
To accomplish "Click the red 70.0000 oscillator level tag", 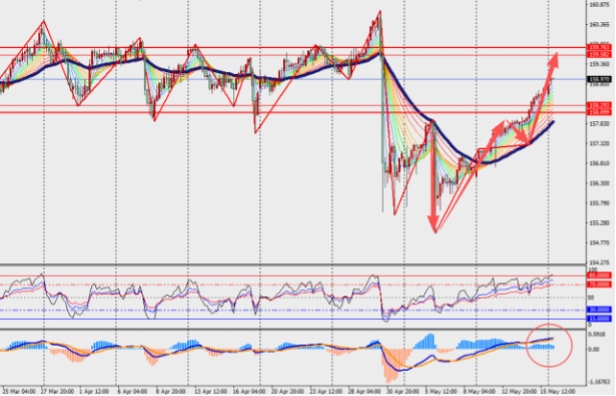I will tap(599, 284).
